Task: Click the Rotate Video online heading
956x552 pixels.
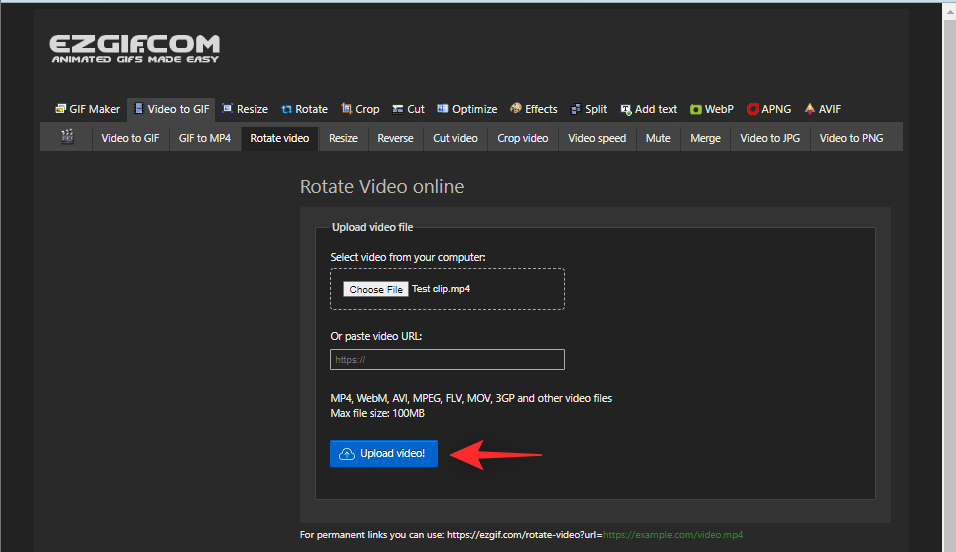Action: click(x=382, y=187)
